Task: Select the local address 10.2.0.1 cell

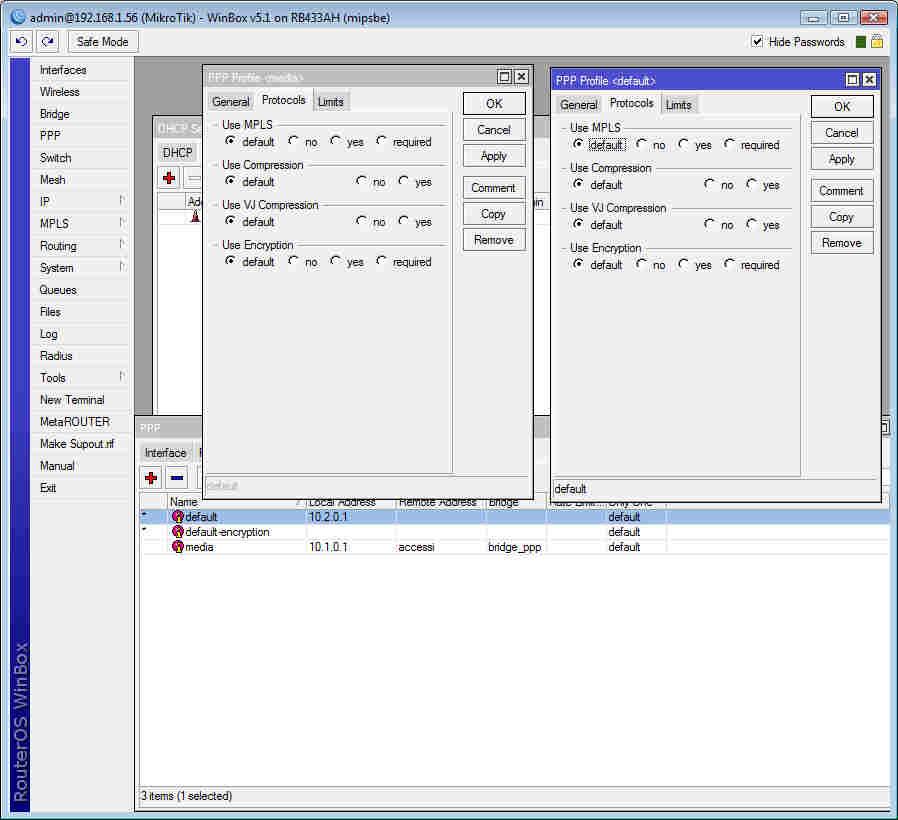Action: (x=328, y=517)
